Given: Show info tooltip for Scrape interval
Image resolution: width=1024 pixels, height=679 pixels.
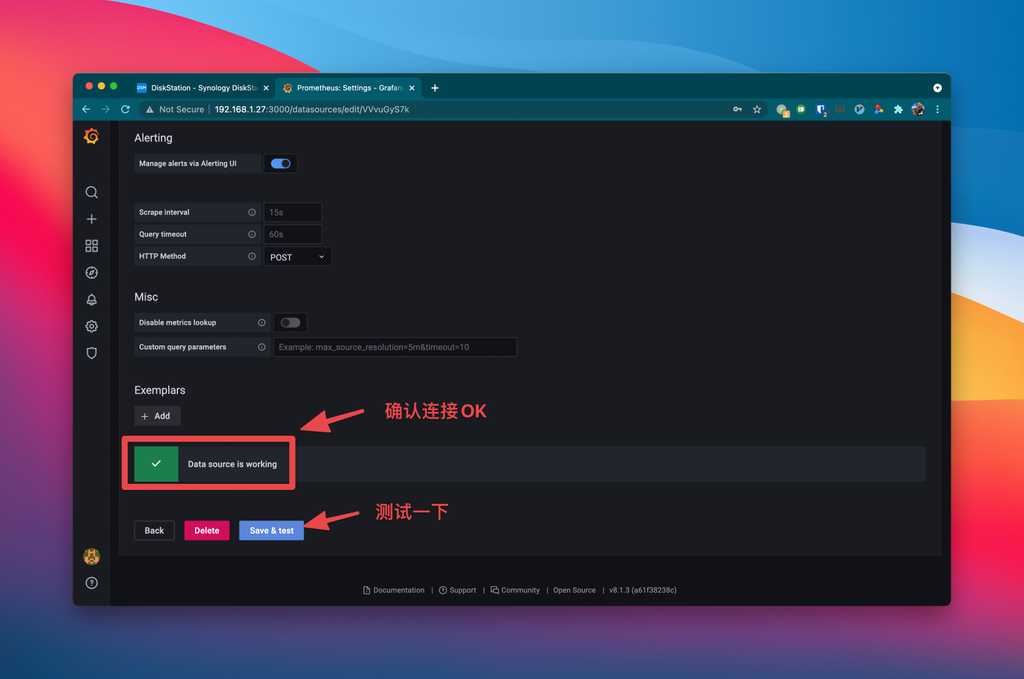Looking at the screenshot, I should click(251, 212).
